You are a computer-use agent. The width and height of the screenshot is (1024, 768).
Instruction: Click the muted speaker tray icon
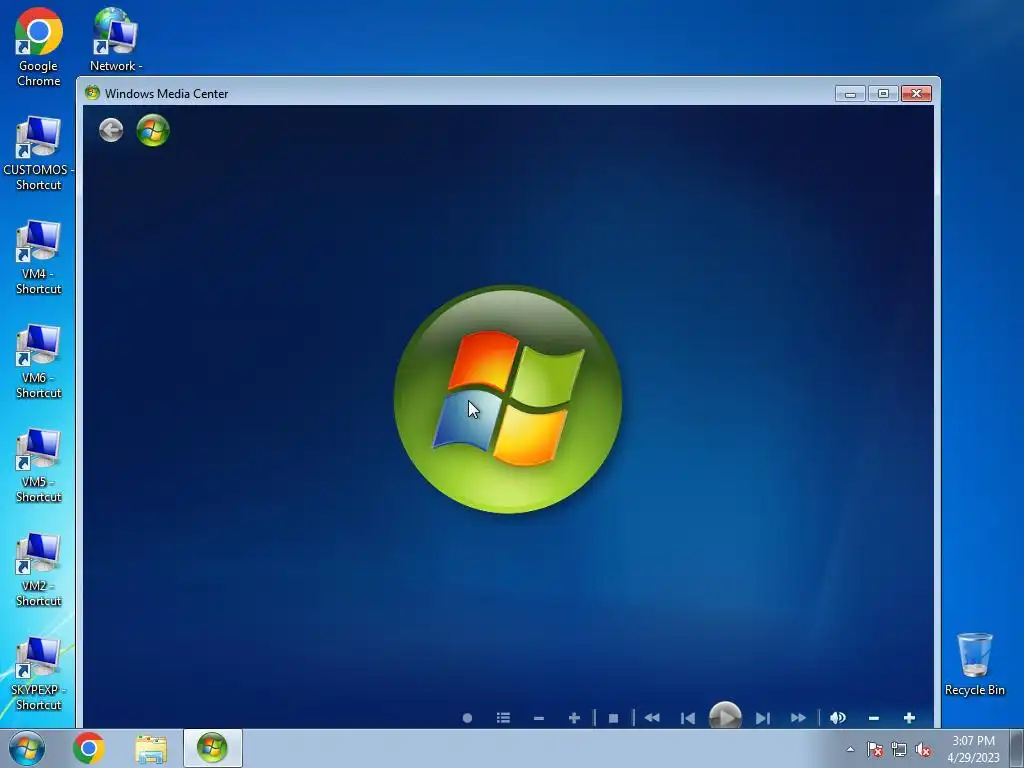[x=923, y=749]
